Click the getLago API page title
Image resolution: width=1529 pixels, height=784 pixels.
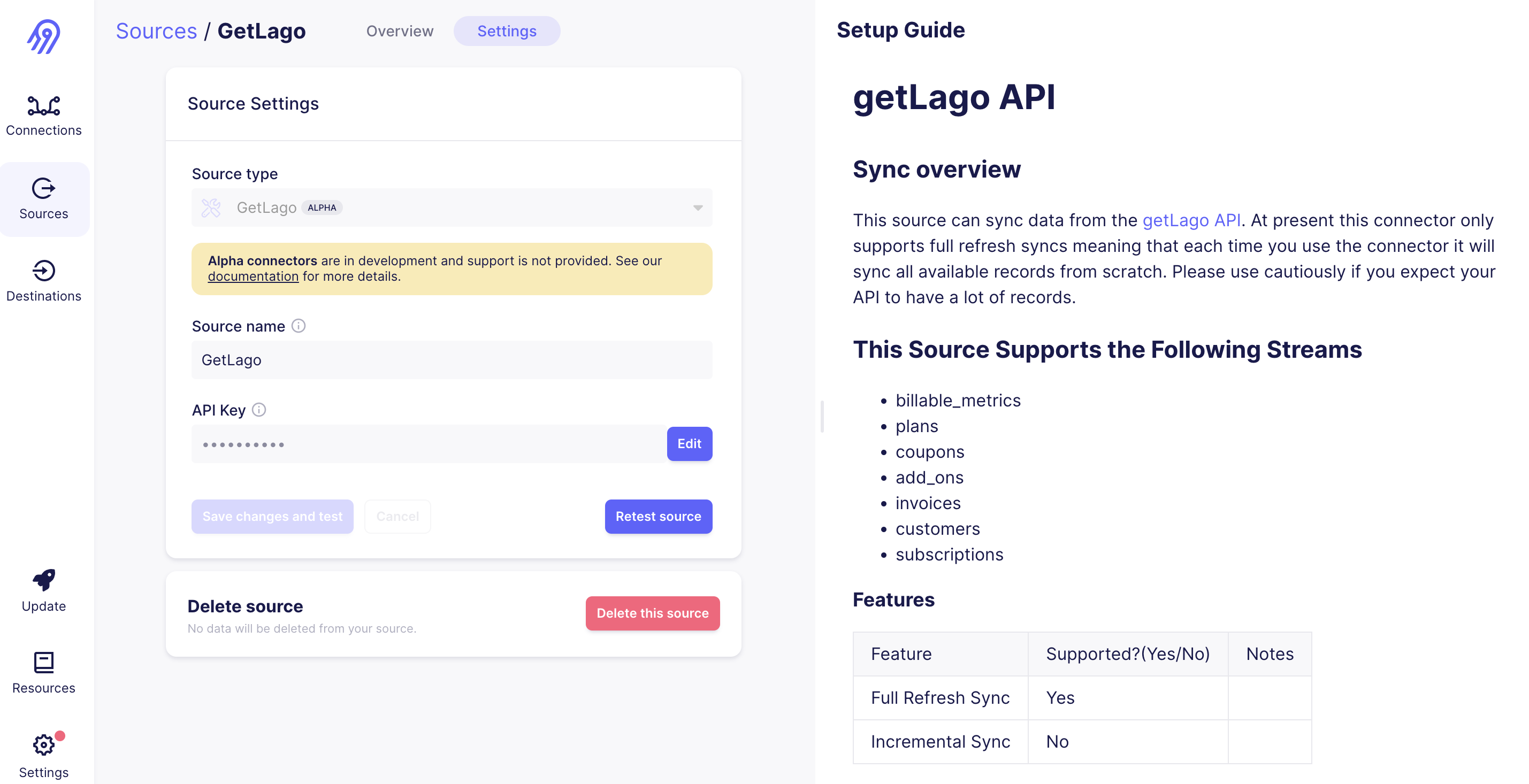pos(954,97)
